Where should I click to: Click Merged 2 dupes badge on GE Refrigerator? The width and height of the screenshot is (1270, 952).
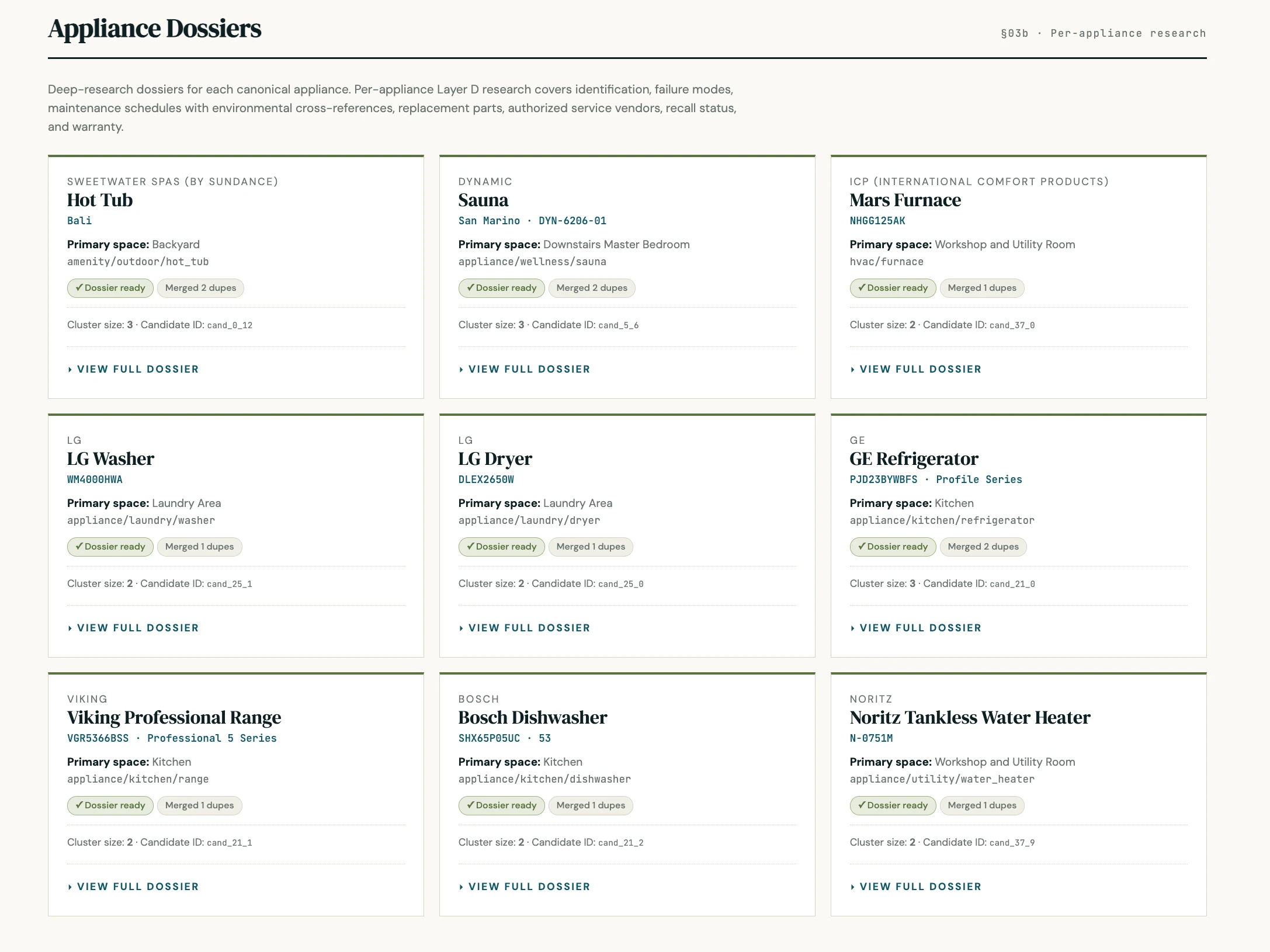click(x=983, y=547)
